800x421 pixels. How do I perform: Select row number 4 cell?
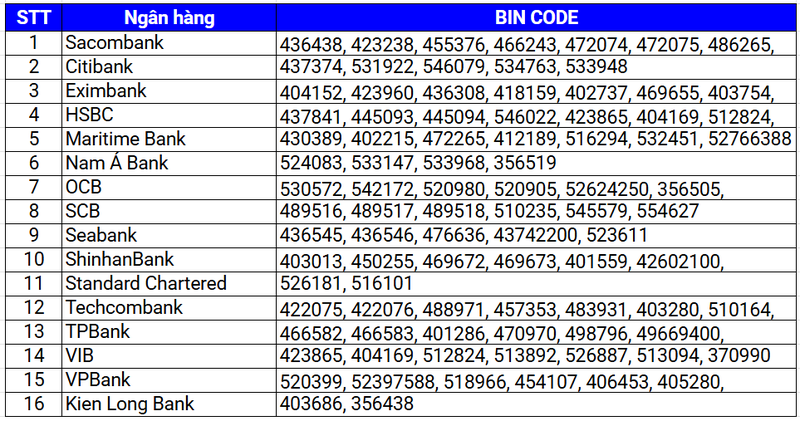34,115
